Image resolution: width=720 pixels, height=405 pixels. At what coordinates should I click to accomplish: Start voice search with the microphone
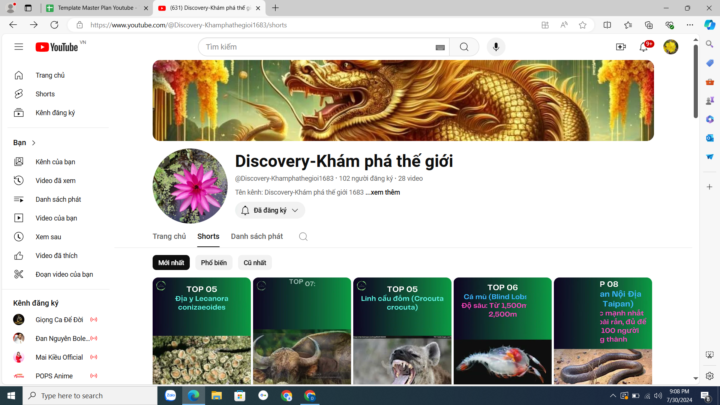click(x=495, y=47)
